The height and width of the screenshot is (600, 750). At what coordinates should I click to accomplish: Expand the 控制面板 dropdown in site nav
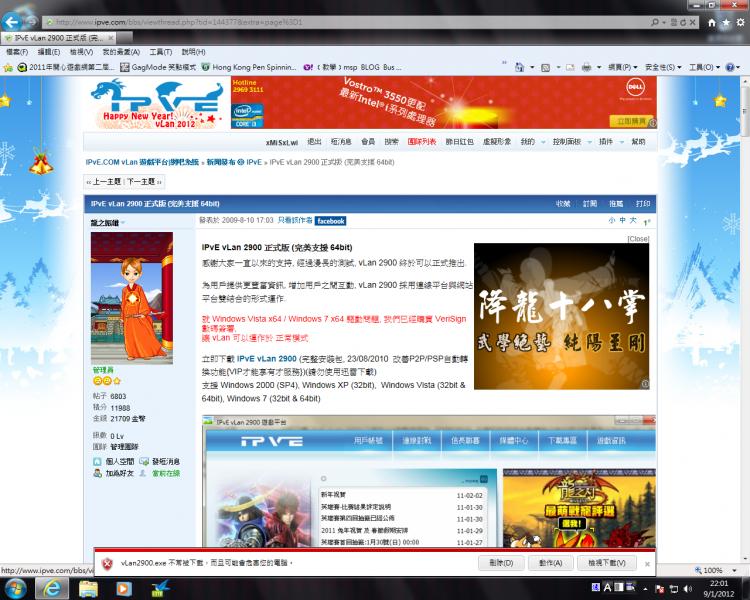pyautogui.click(x=589, y=142)
